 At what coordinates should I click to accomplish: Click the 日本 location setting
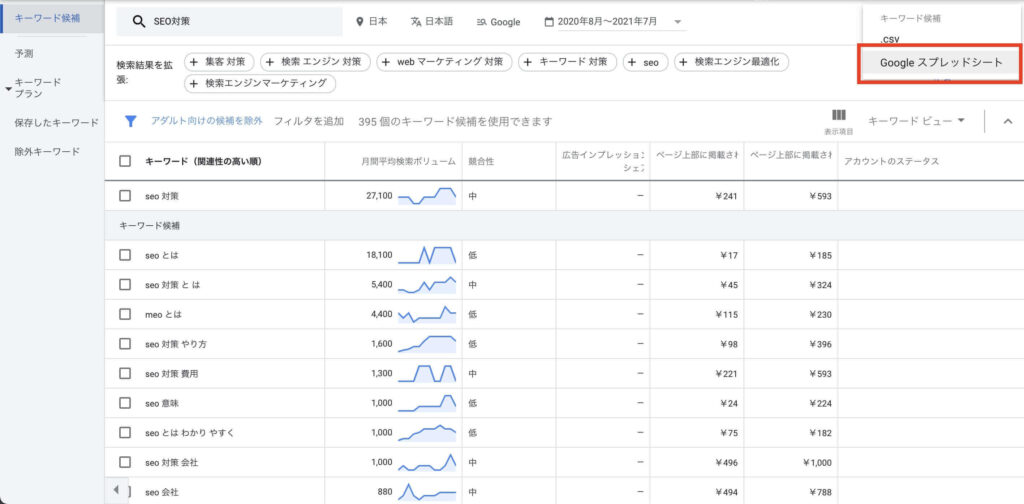point(372,22)
